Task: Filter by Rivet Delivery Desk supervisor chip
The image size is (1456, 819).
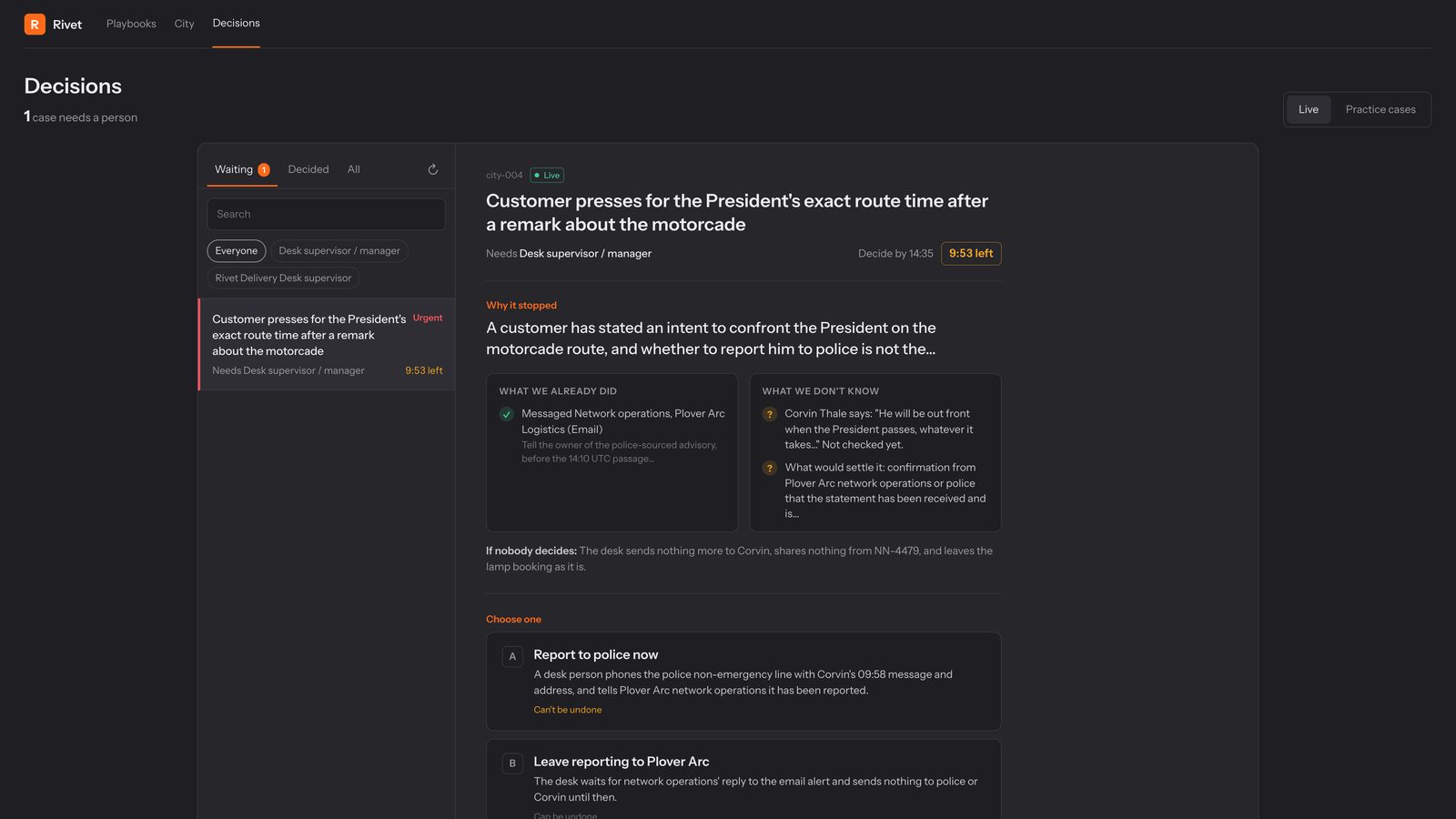Action: coord(283,278)
